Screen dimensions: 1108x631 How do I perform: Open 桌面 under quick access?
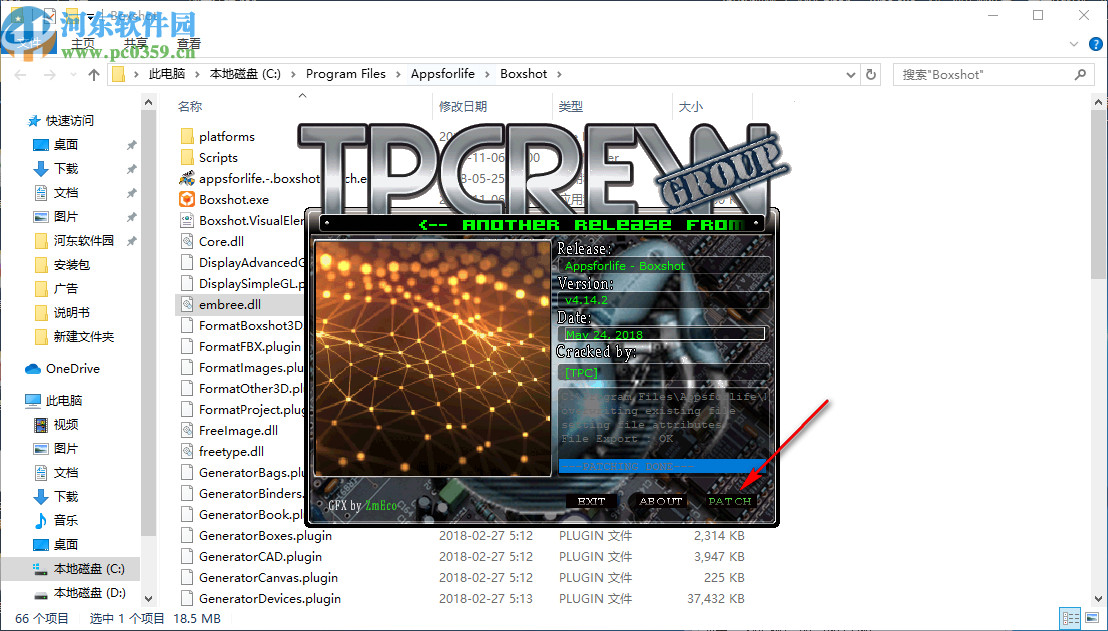coord(66,145)
